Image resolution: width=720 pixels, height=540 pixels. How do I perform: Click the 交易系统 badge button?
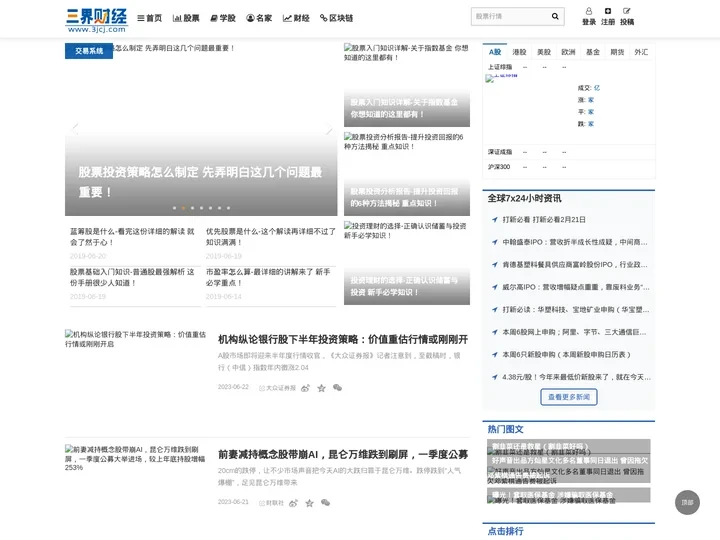(89, 51)
